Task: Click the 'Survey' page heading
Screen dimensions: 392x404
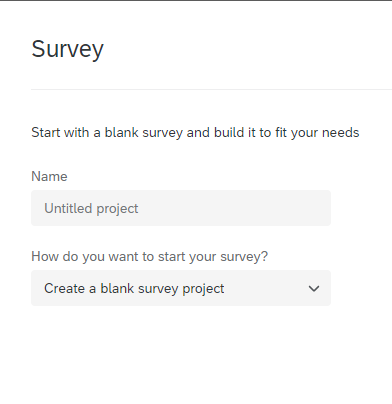Action: pyautogui.click(x=67, y=49)
